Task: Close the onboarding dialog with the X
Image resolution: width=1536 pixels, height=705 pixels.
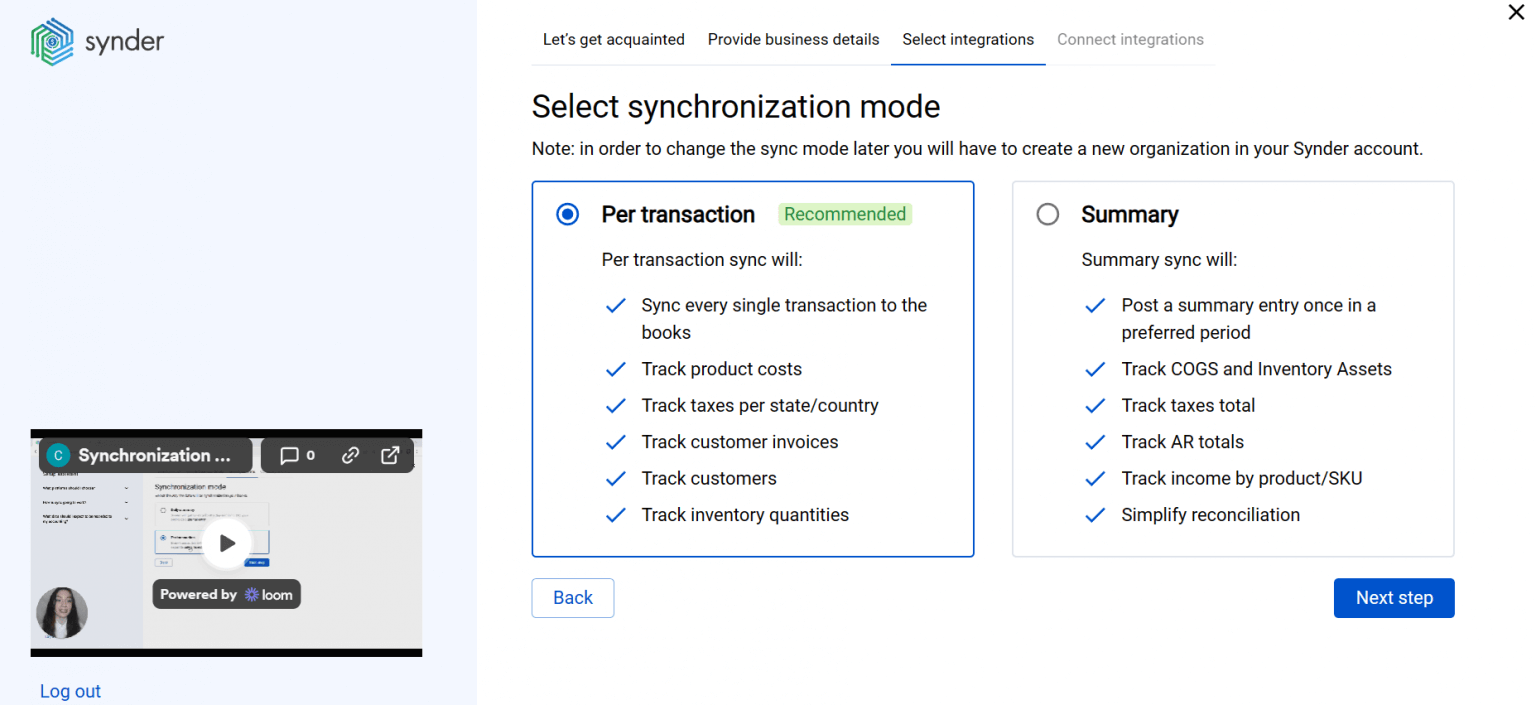Action: 1516,13
